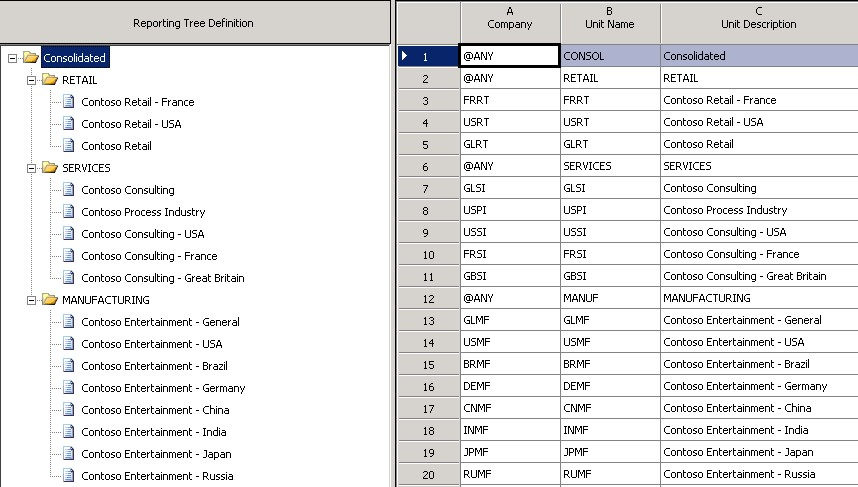
Task: Select Contoso Entertainment - Germany in tree
Action: click(x=163, y=388)
